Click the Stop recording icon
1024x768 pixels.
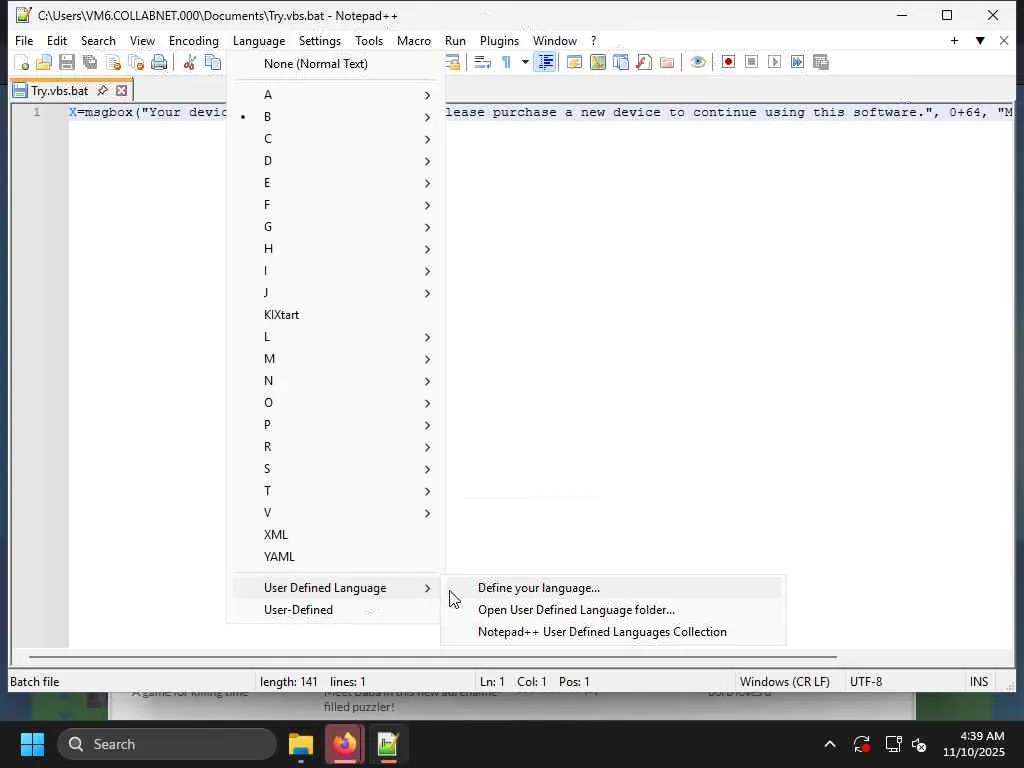pyautogui.click(x=751, y=62)
